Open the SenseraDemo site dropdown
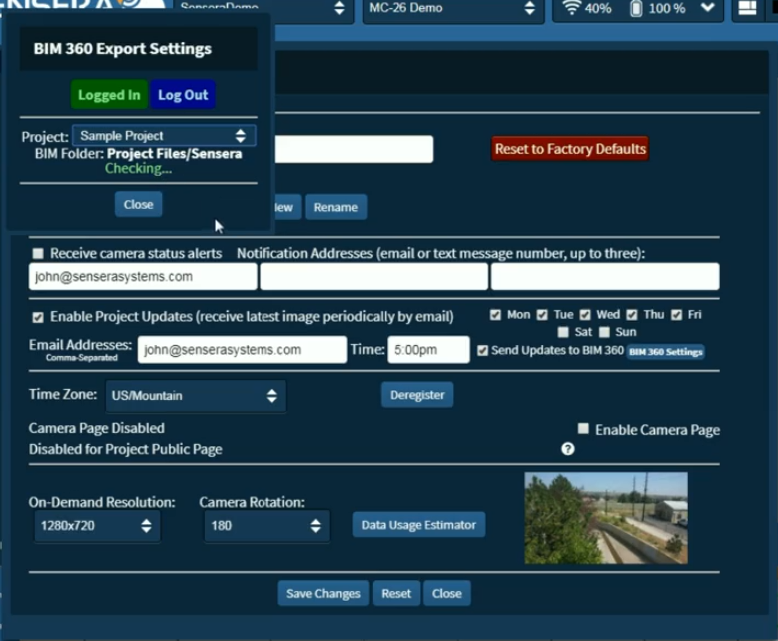Screen dimensions: 778x641 pos(263,9)
